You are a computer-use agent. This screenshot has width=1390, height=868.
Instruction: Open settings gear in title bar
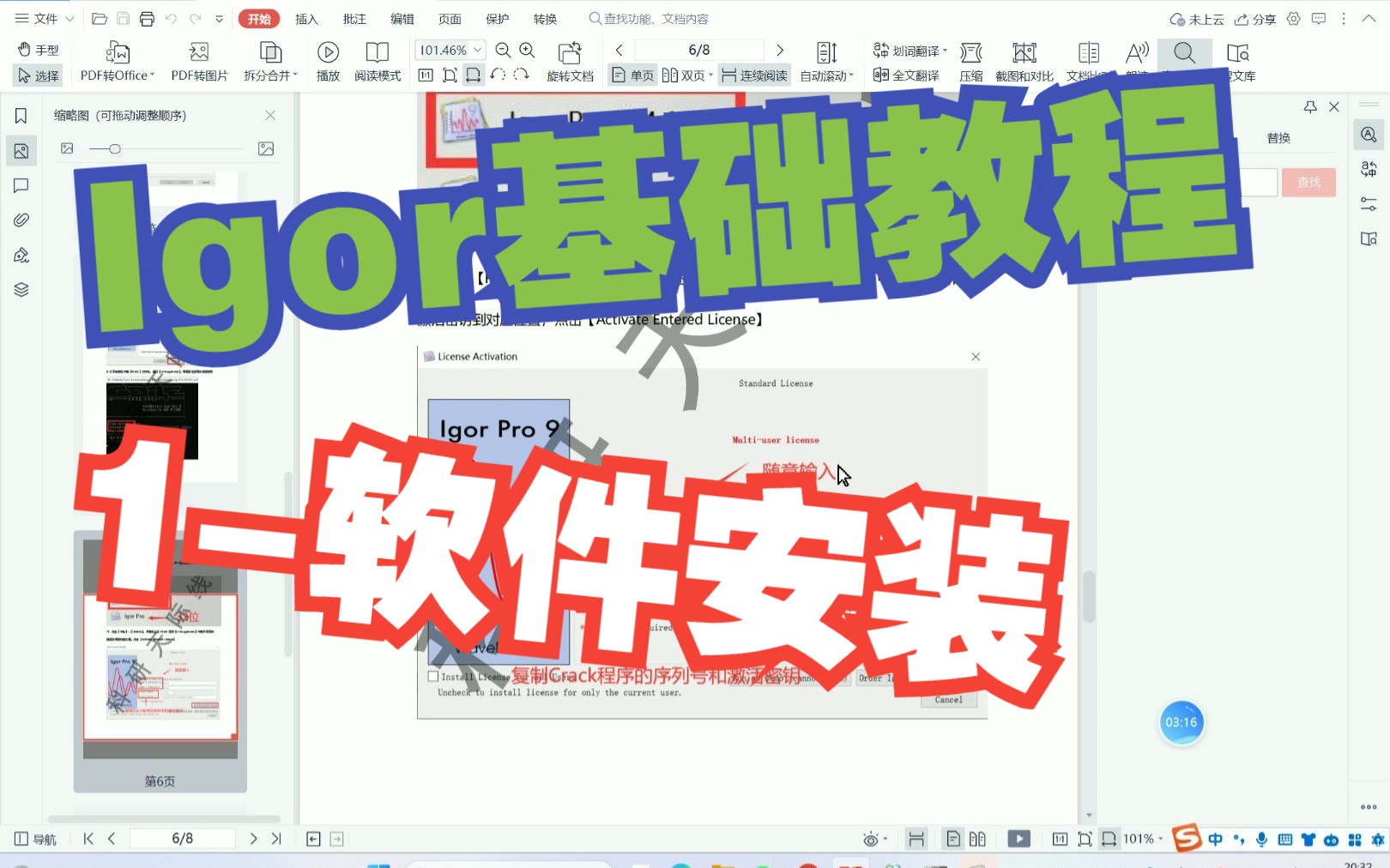[1294, 19]
